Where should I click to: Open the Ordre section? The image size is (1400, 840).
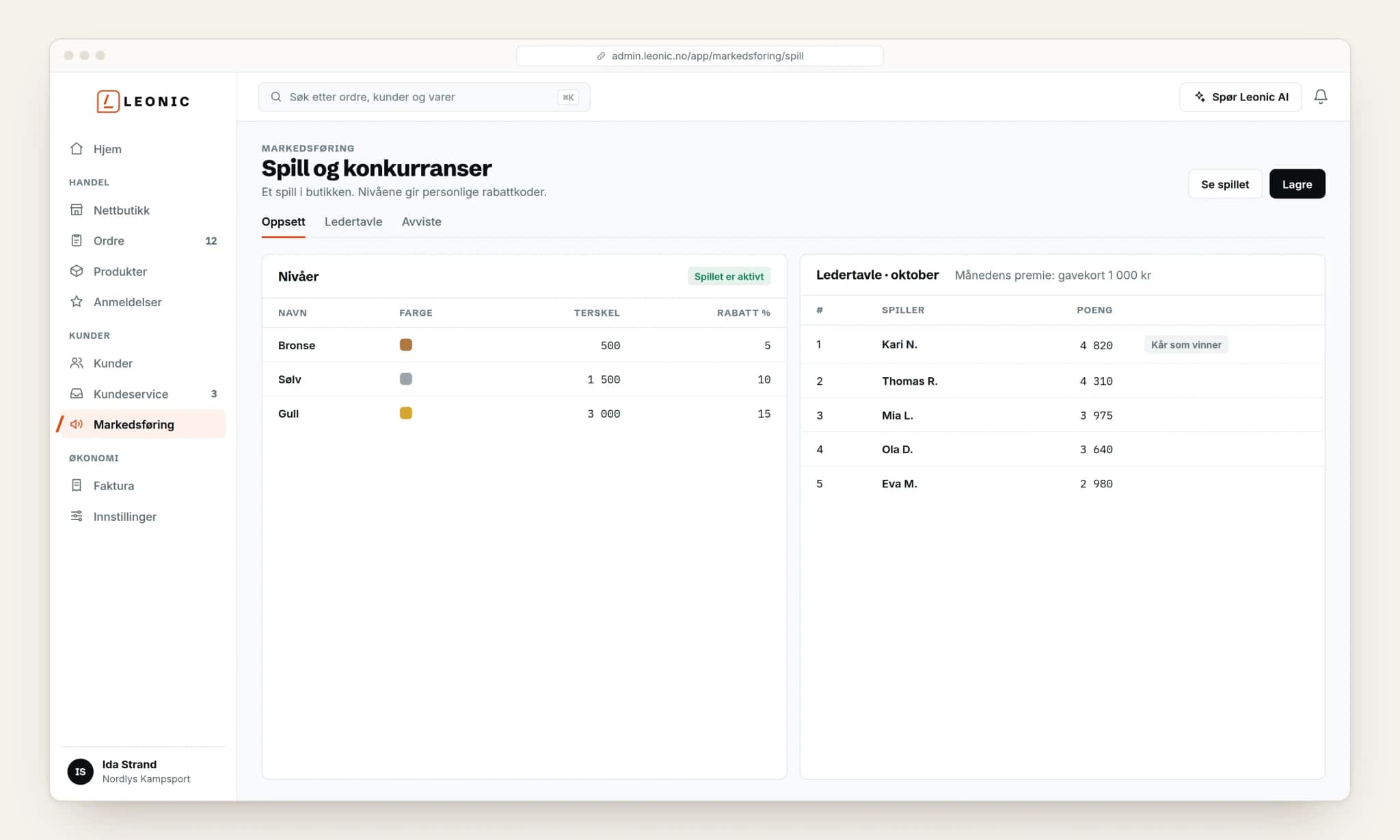pyautogui.click(x=143, y=241)
